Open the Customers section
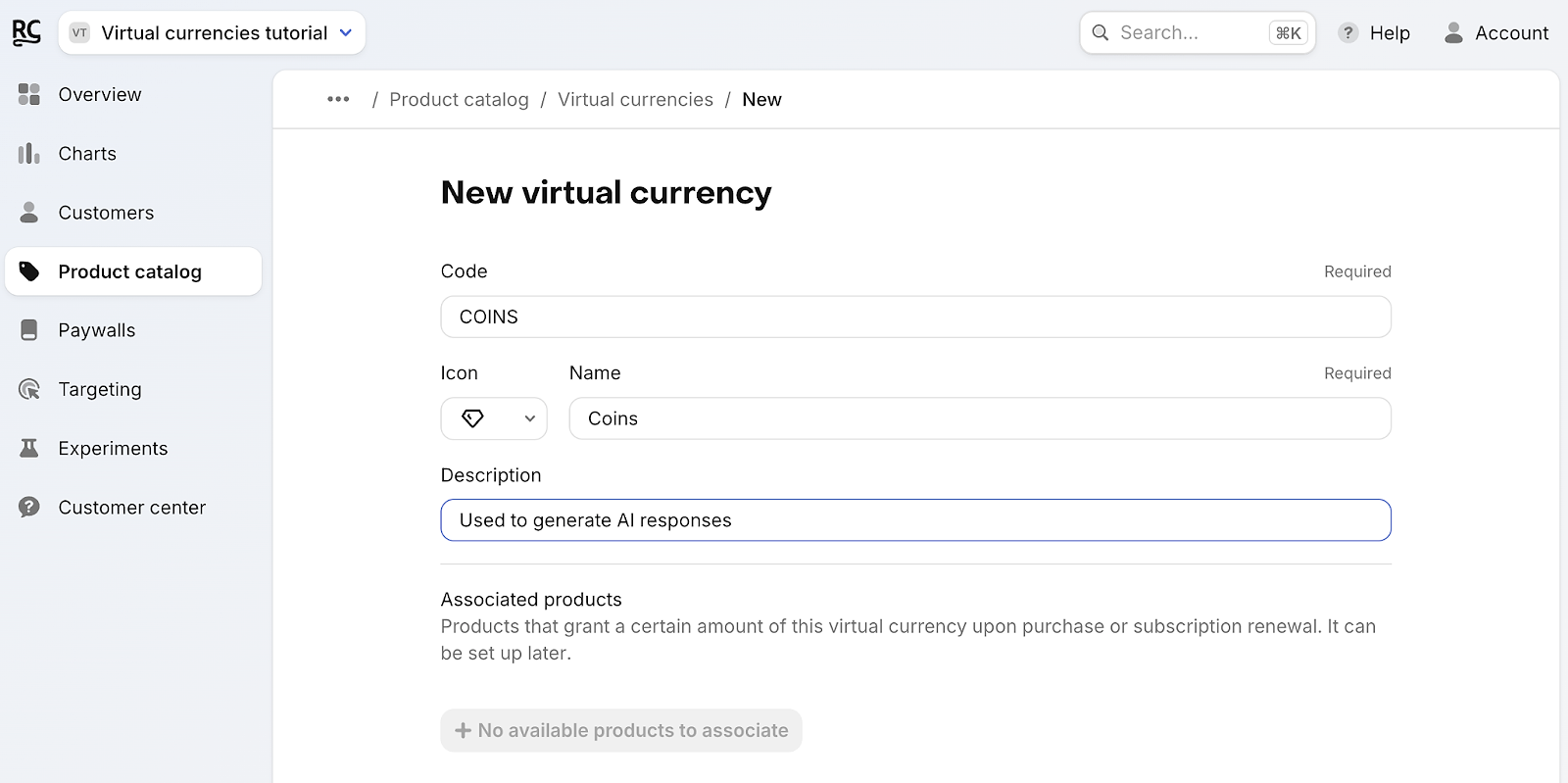The image size is (1568, 783). click(x=133, y=212)
